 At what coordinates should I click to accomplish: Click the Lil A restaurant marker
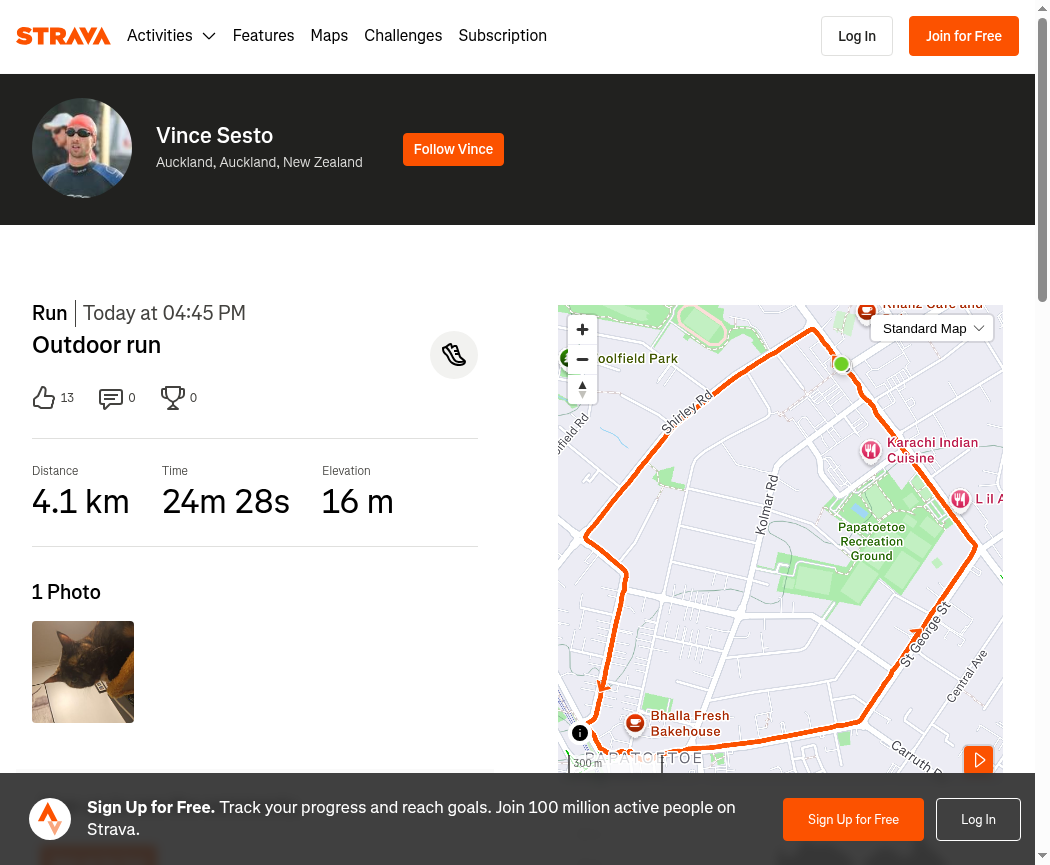pos(960,499)
